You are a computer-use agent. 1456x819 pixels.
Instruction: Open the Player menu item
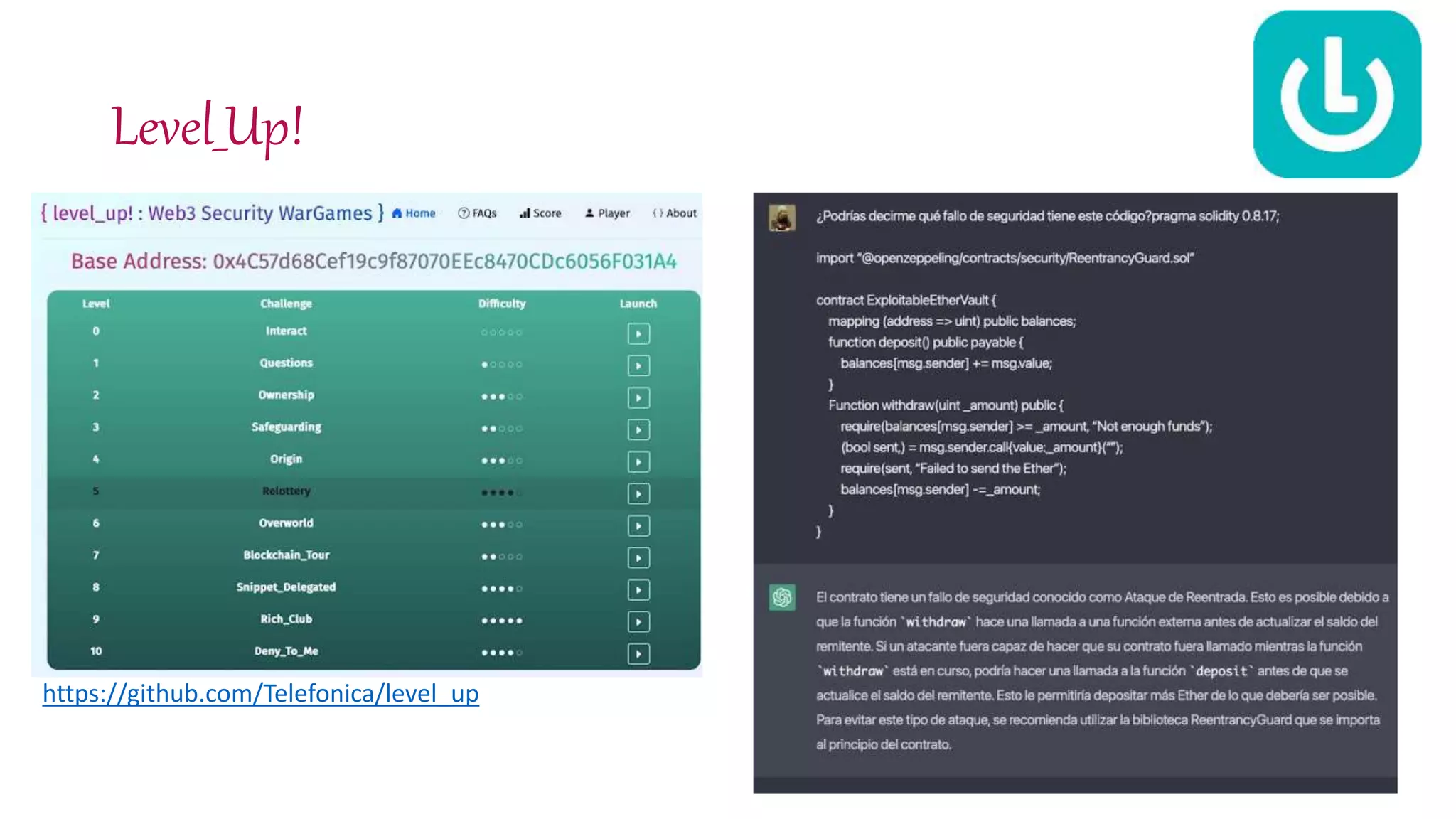pyautogui.click(x=607, y=213)
